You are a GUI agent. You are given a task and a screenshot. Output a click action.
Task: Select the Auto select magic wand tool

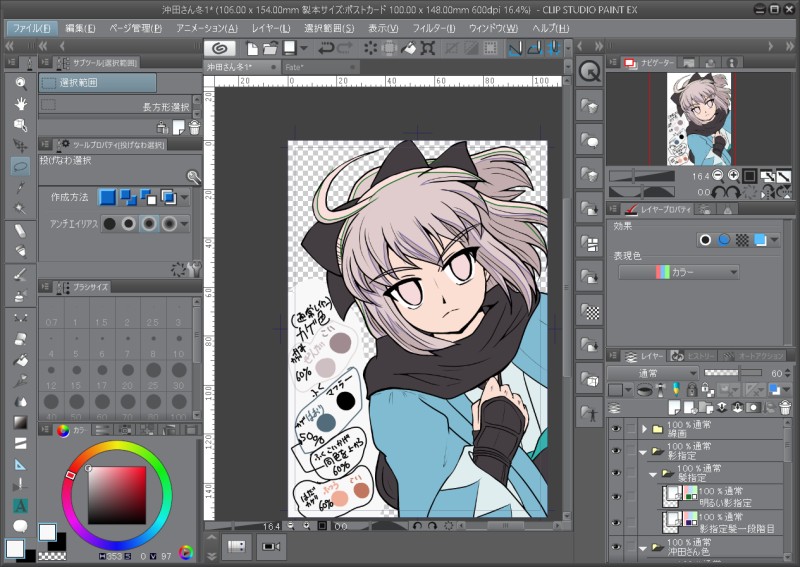[x=20, y=208]
